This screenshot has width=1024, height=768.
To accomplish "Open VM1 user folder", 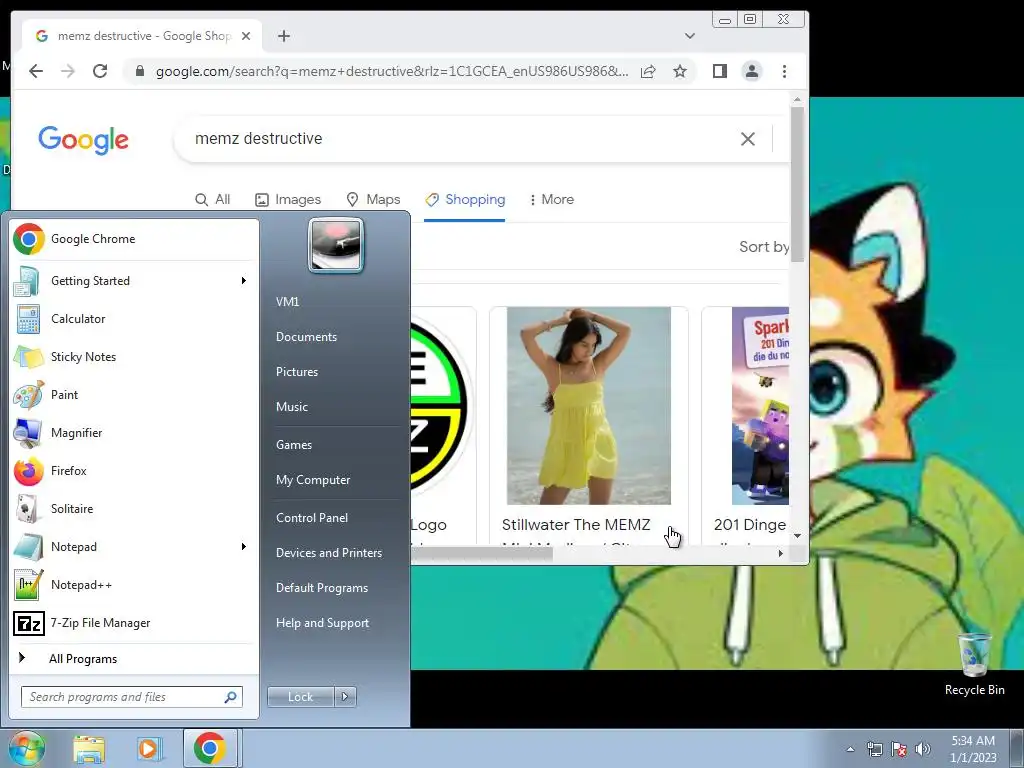I will (x=287, y=302).
